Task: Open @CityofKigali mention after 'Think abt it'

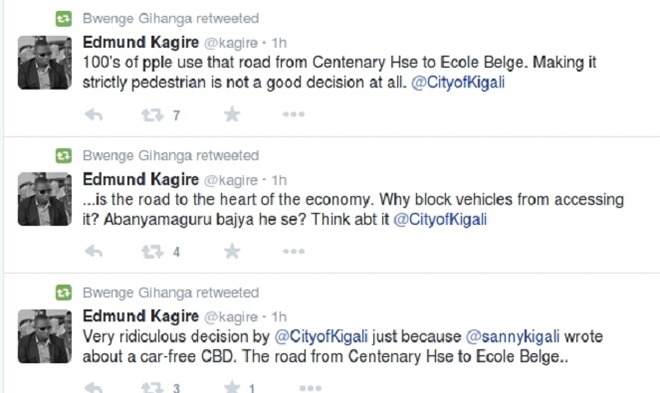Action: [x=439, y=220]
